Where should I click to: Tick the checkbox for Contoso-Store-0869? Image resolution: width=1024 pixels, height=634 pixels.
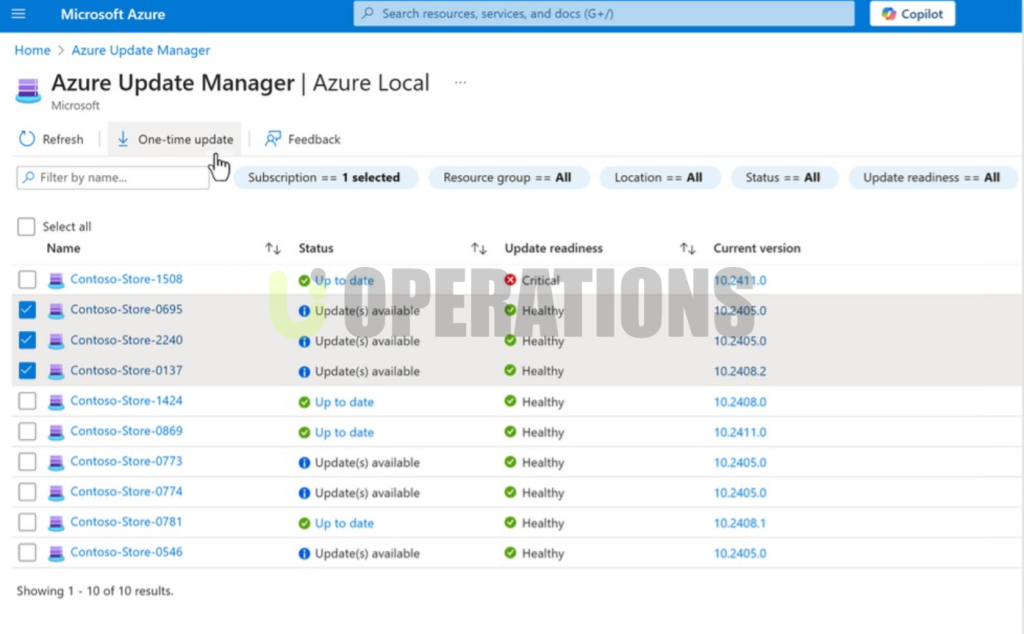27,431
